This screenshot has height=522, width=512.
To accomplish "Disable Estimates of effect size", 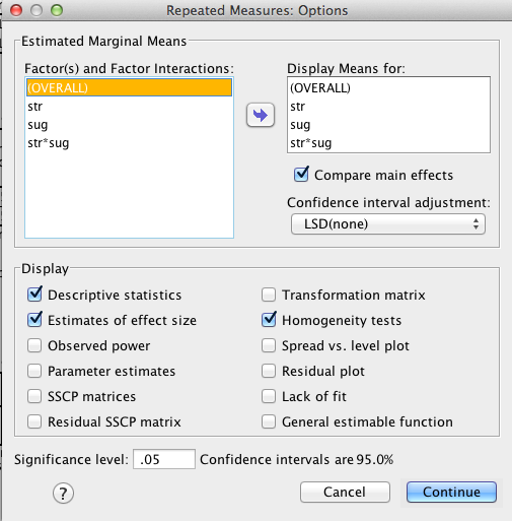I will 35,320.
